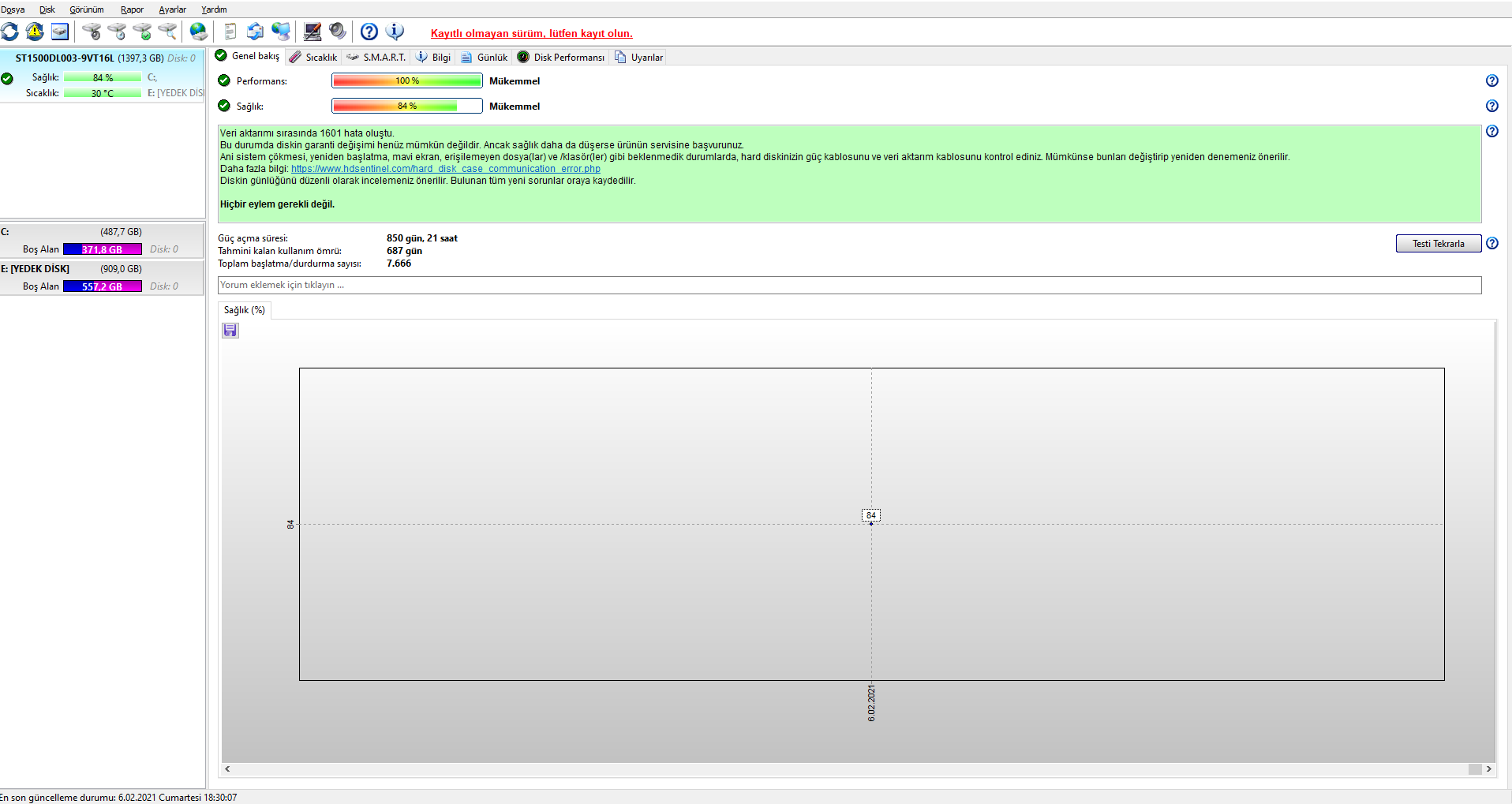Viewport: 1512px width, 804px height.
Task: Switch to Disk Performansı tab
Action: coord(561,57)
